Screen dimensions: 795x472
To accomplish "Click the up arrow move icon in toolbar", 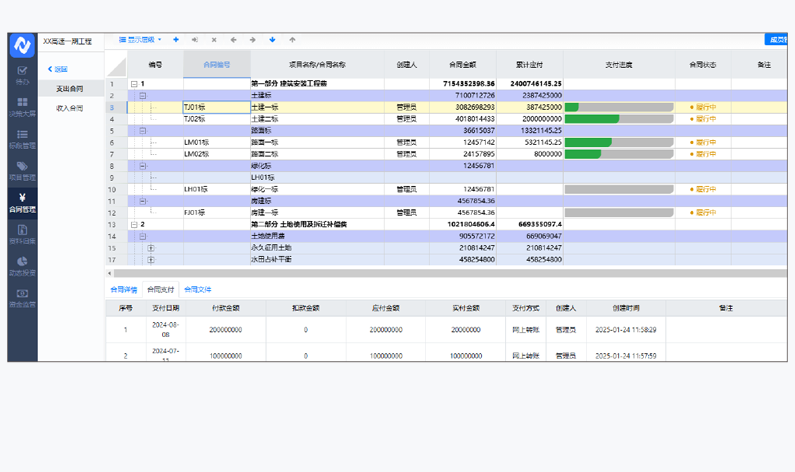I will point(291,40).
